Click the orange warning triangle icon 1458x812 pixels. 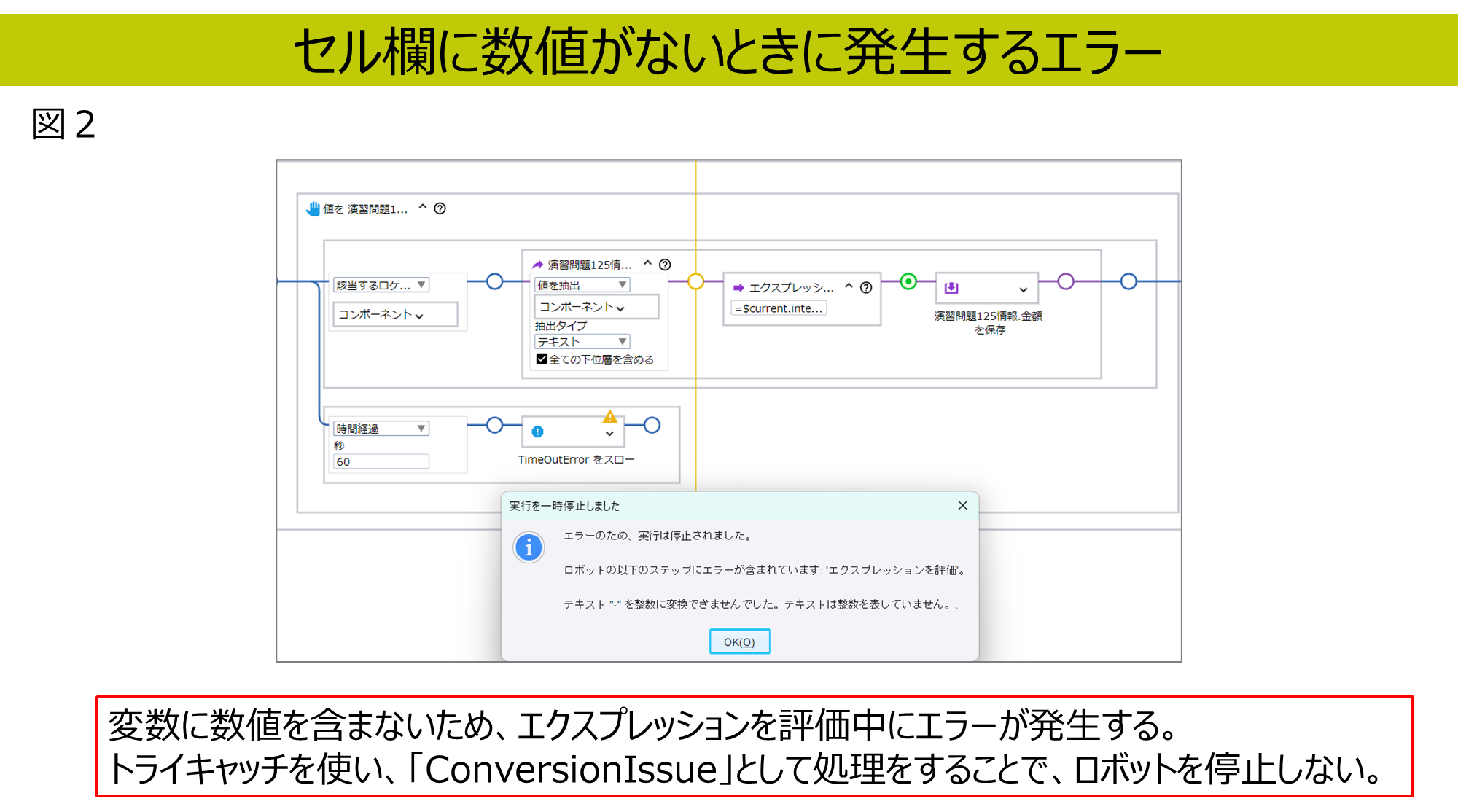tap(610, 417)
